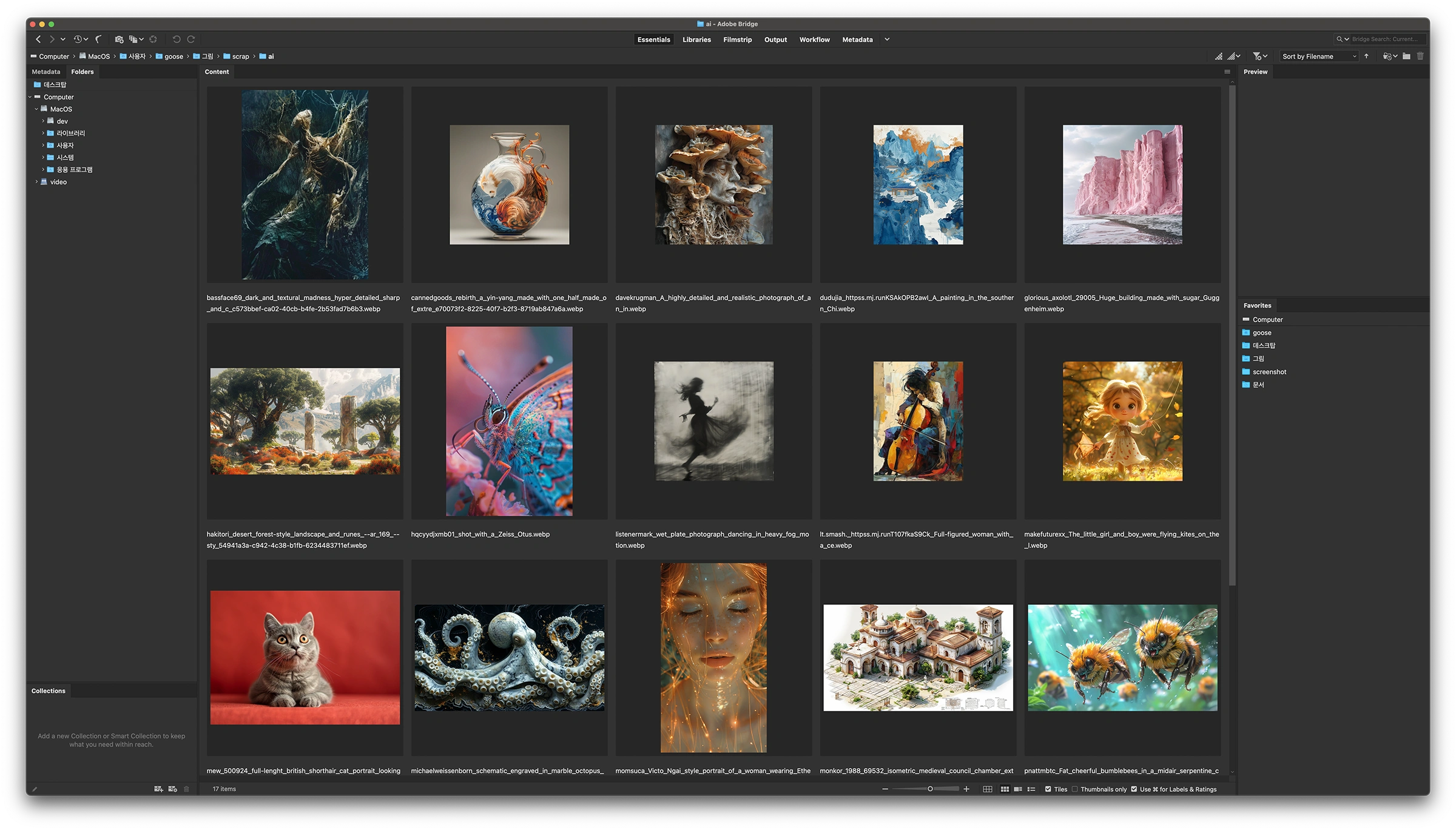This screenshot has height=830, width=1456.
Task: Switch to thumbnails view icon
Action: [1005, 789]
